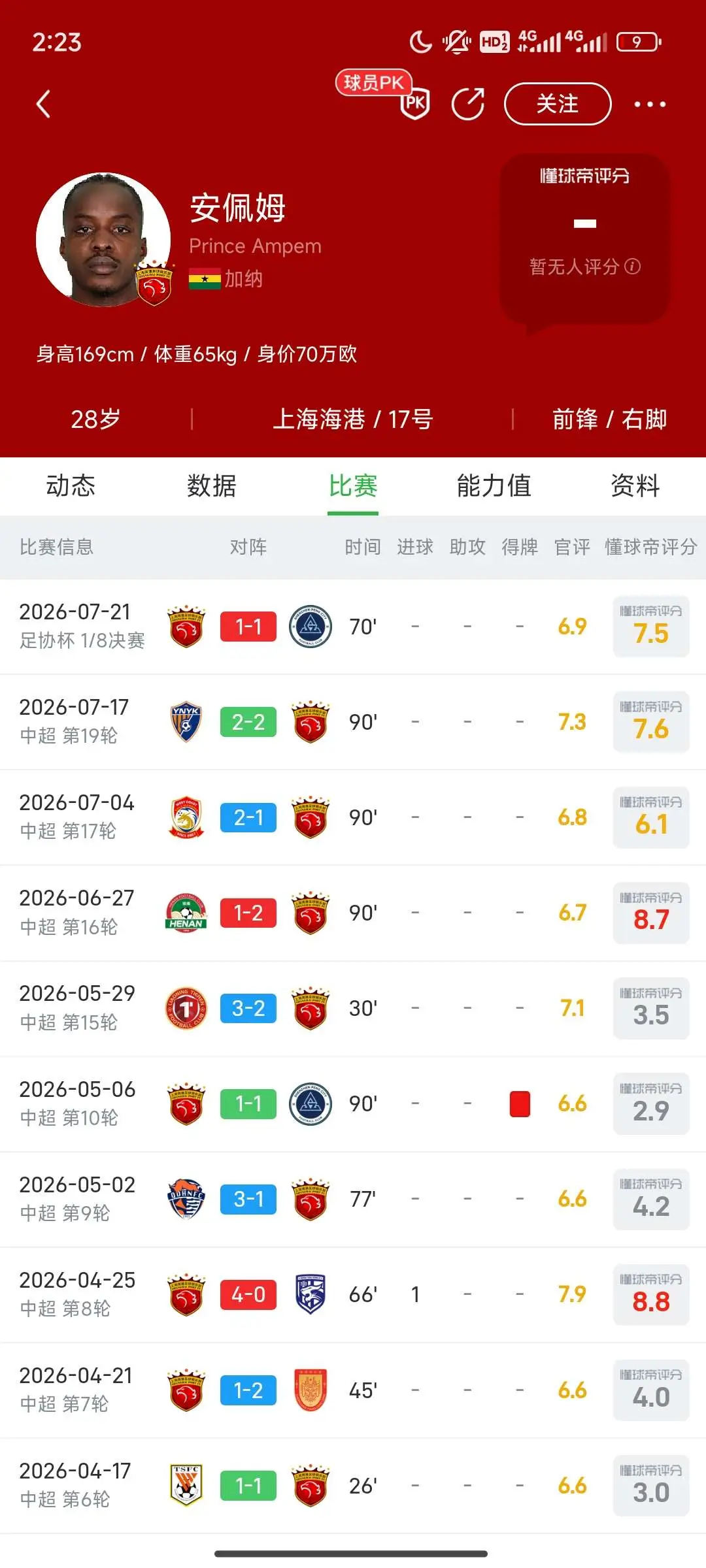Open the 能力值 tab

pyautogui.click(x=494, y=486)
